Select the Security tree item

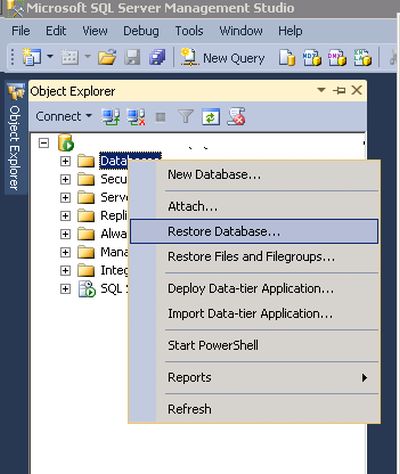[x=114, y=179]
